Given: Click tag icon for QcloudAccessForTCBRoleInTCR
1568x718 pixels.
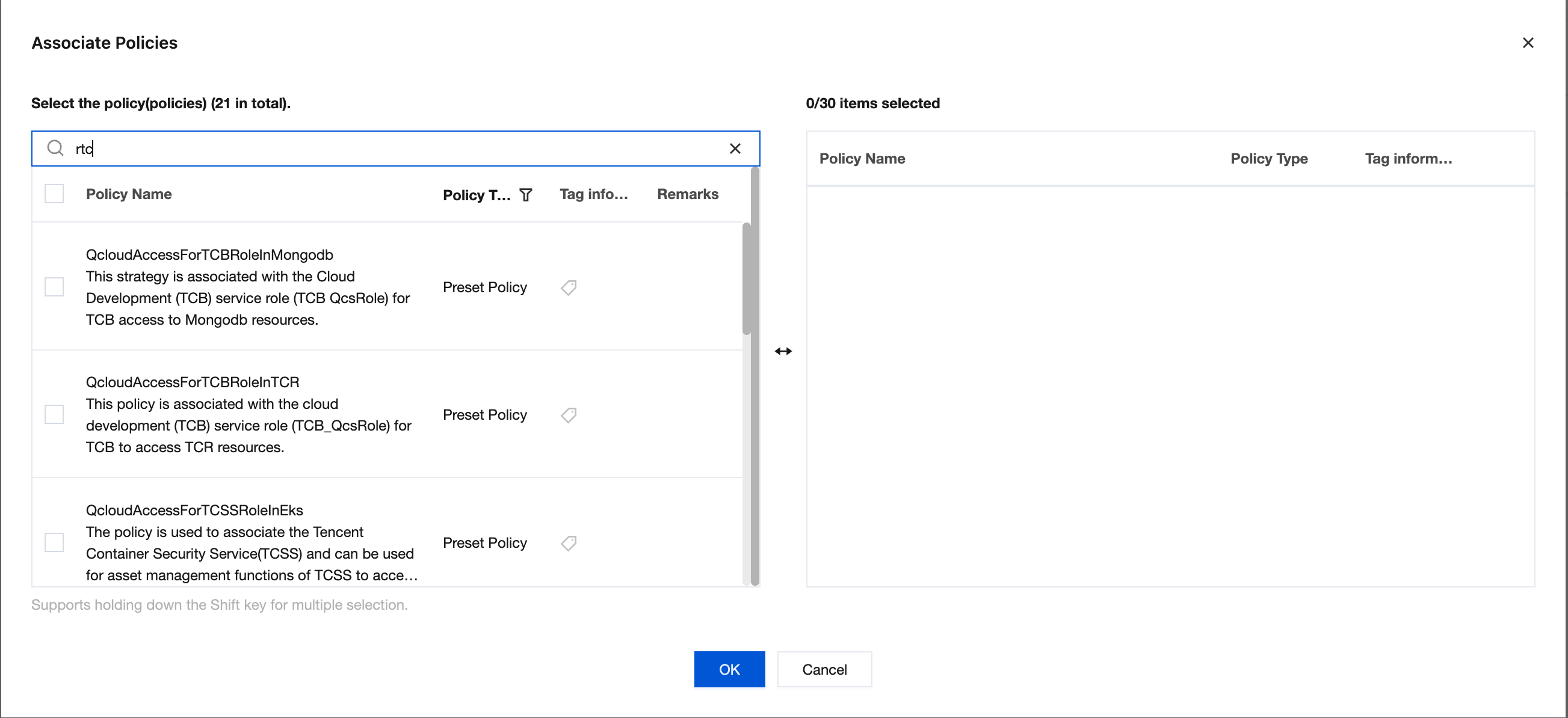Looking at the screenshot, I should [x=569, y=415].
